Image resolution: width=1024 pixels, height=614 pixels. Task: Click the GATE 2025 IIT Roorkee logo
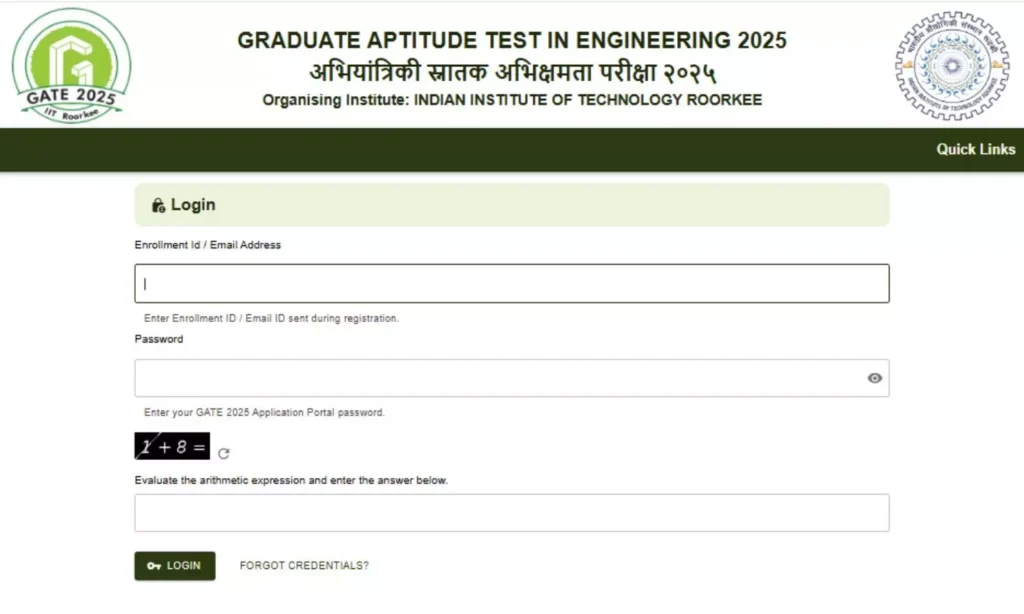(71, 65)
